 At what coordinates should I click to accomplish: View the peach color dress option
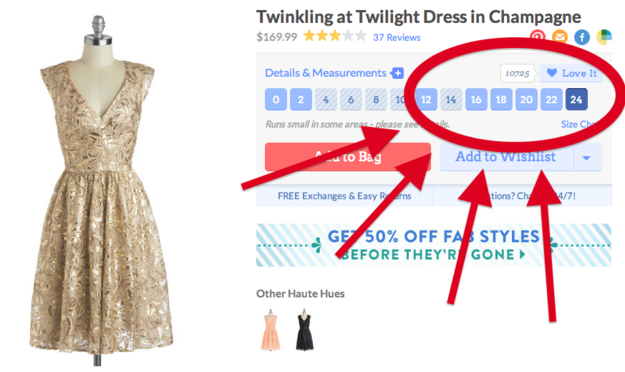click(271, 330)
